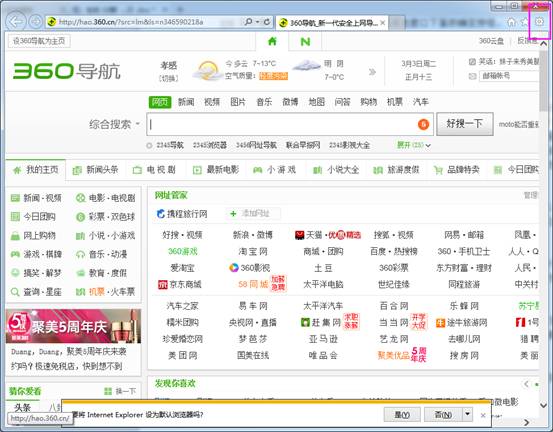Open the 电视剧 category tab
The width and height of the screenshot is (553, 432).
coord(154,170)
